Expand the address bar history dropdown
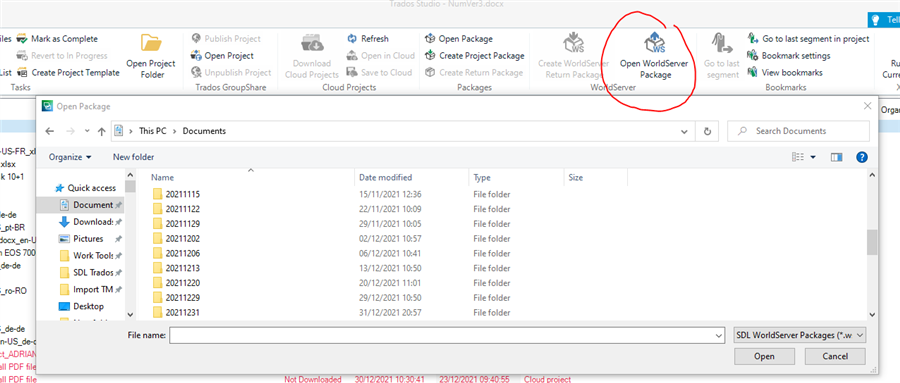This screenshot has height=383, width=900. coord(684,131)
